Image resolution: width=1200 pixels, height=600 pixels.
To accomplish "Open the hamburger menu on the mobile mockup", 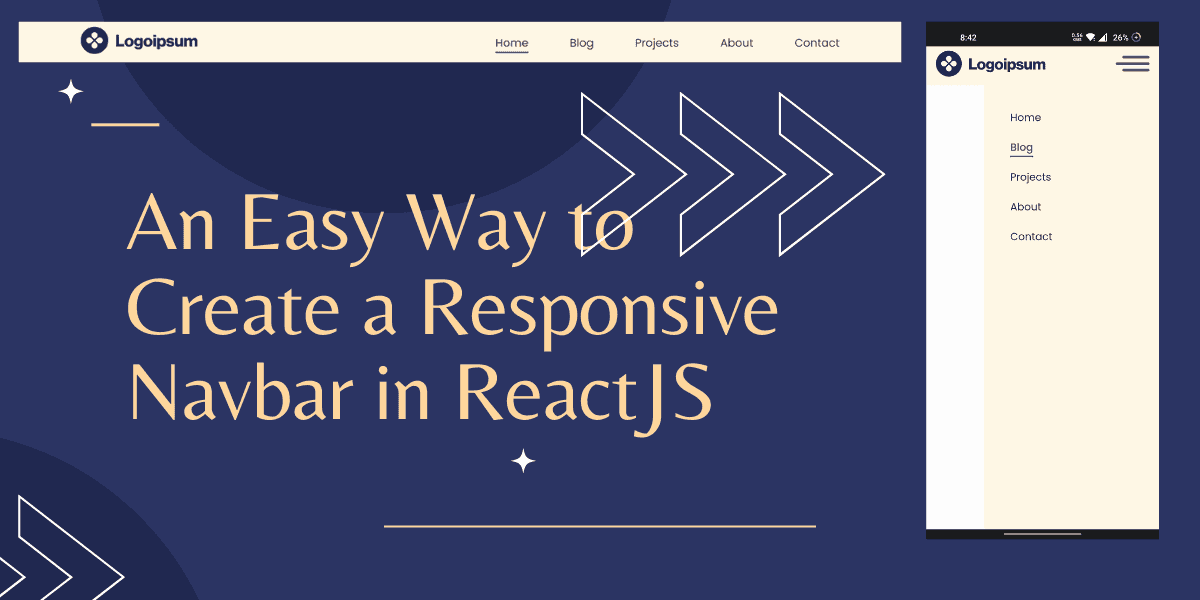I will [x=1132, y=63].
